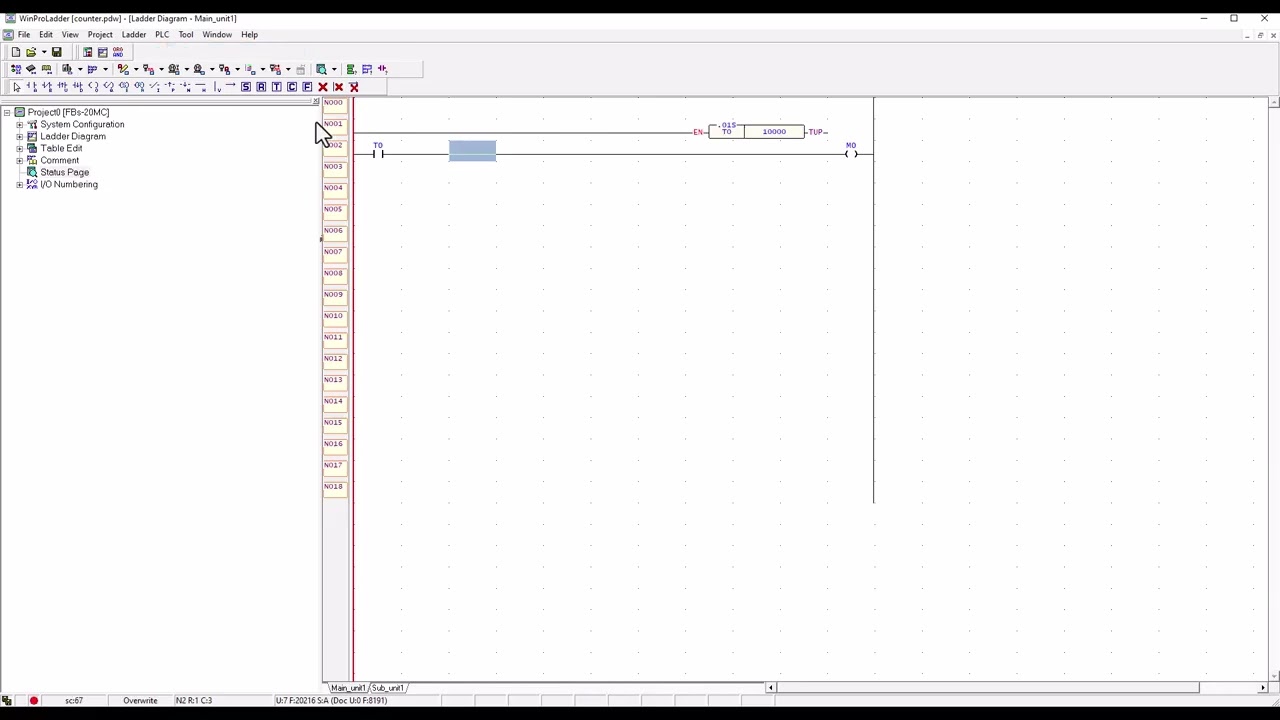The width and height of the screenshot is (1280, 720).
Task: Delete vertical line using the middle red X icon
Action: coord(338,87)
